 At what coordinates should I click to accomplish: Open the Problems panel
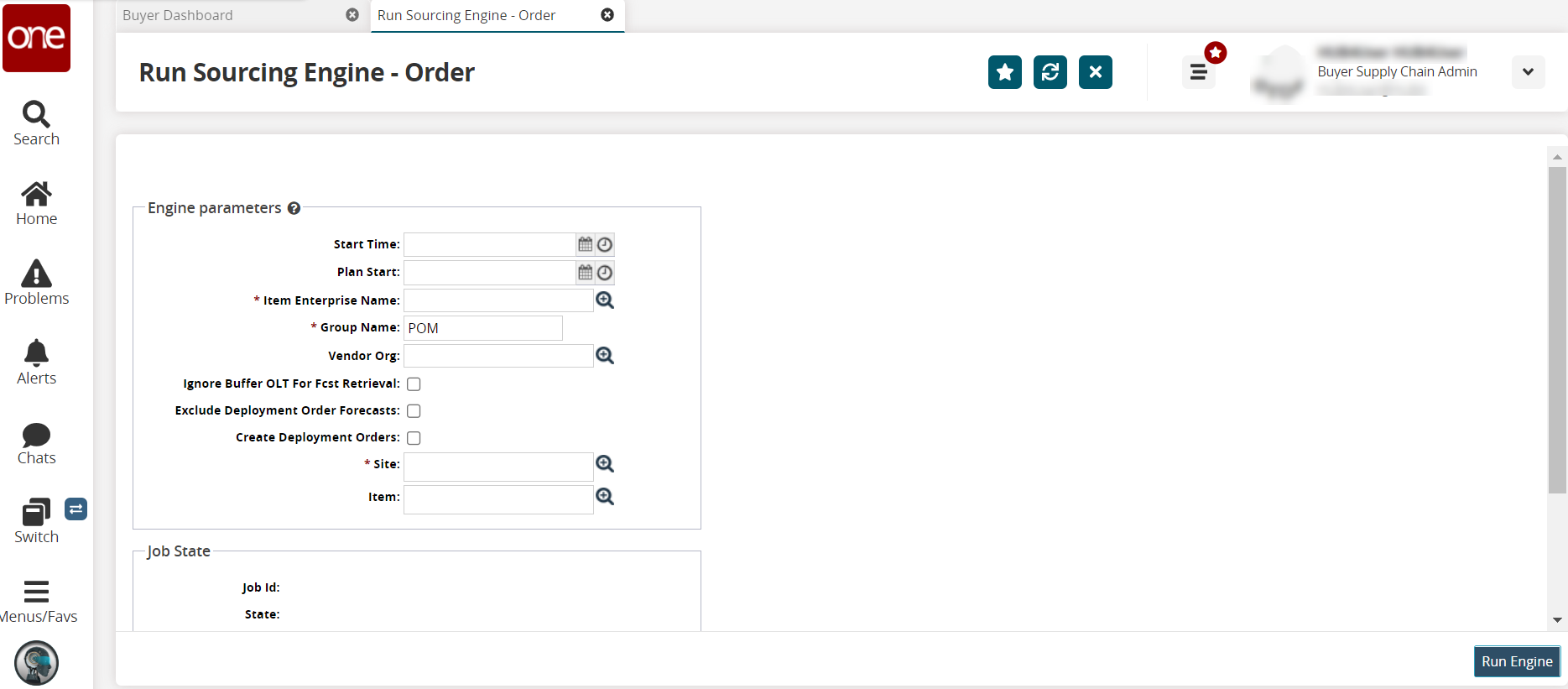click(36, 283)
